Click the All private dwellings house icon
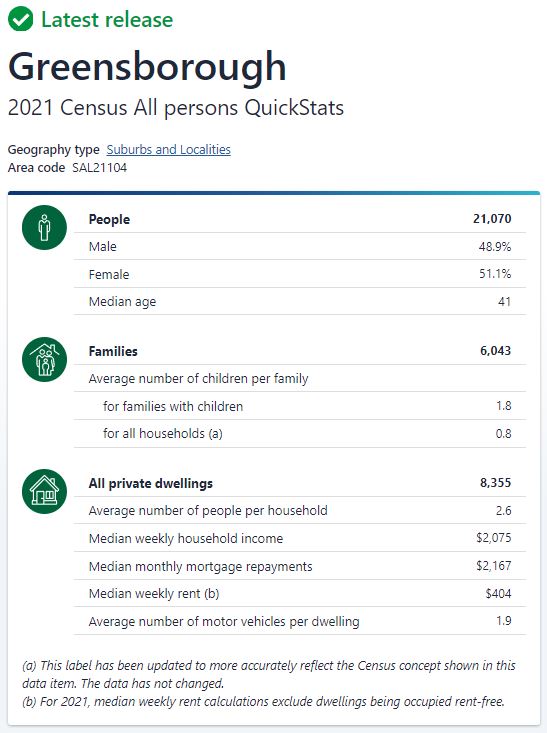Screen dimensions: 547x733 point(44,491)
